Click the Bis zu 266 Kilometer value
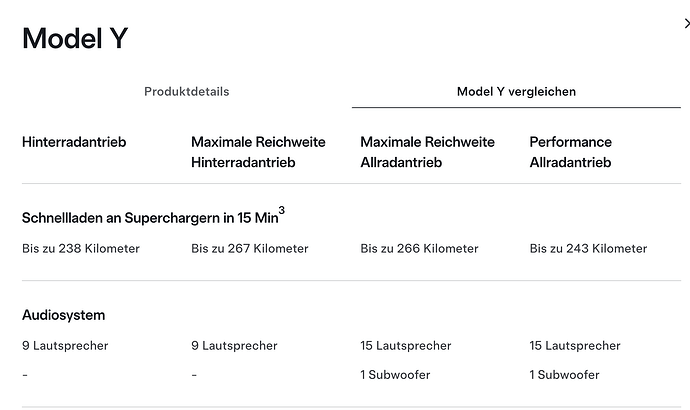Viewport: 690px width, 410px height. 419,249
